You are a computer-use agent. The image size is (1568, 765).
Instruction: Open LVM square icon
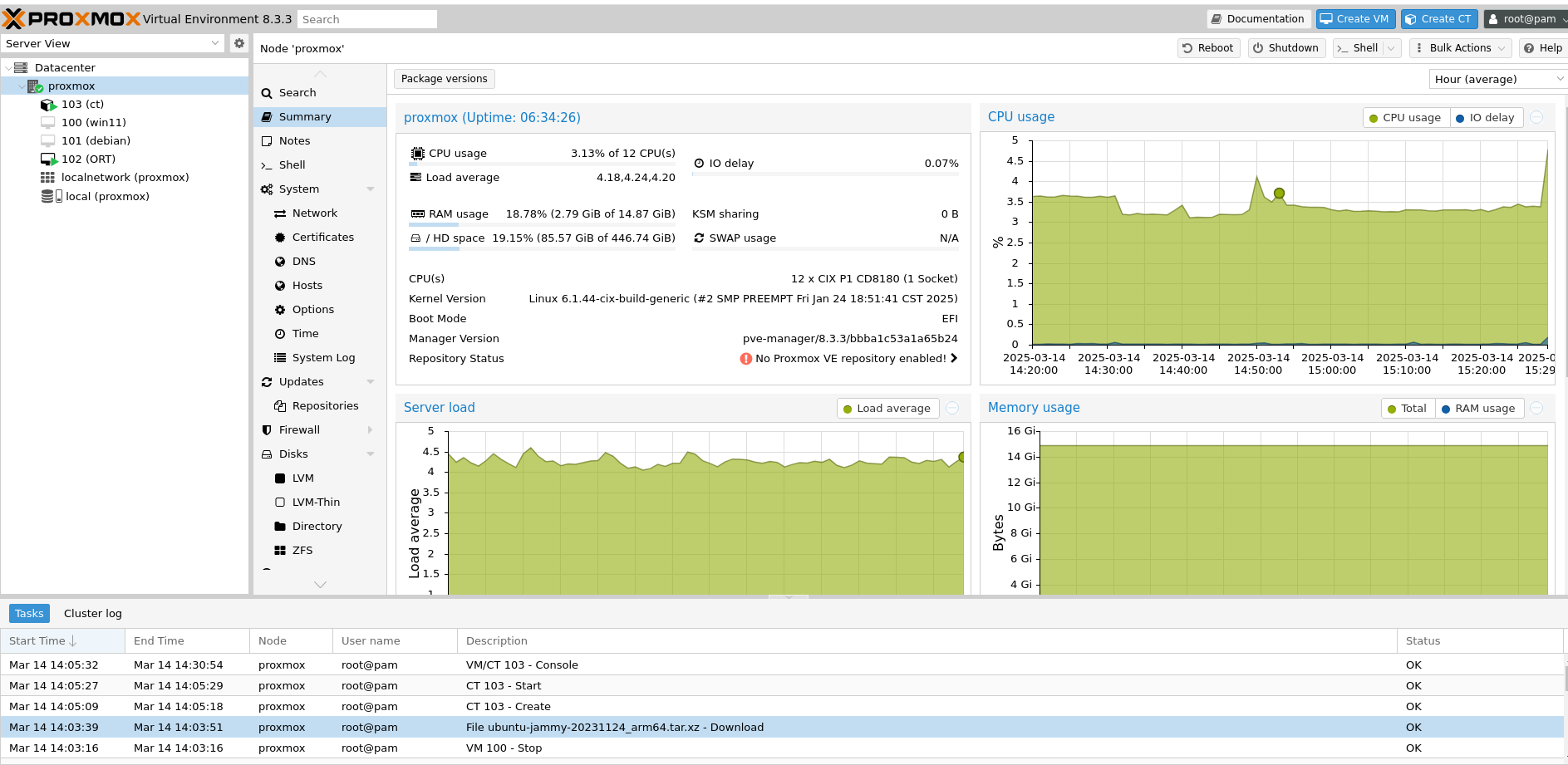(x=280, y=478)
